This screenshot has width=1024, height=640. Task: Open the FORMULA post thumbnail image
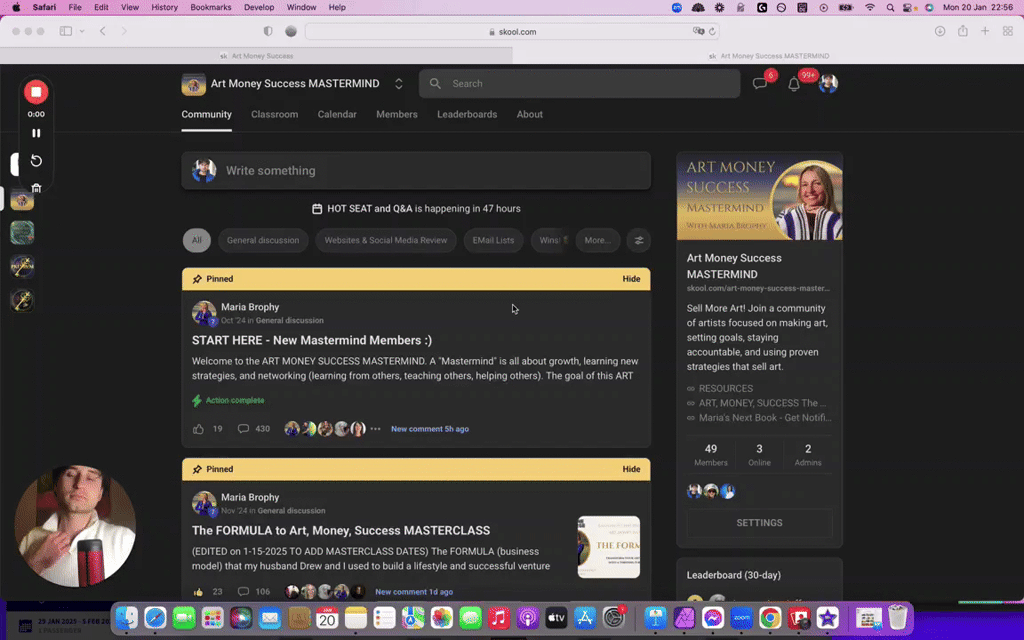pyautogui.click(x=609, y=547)
